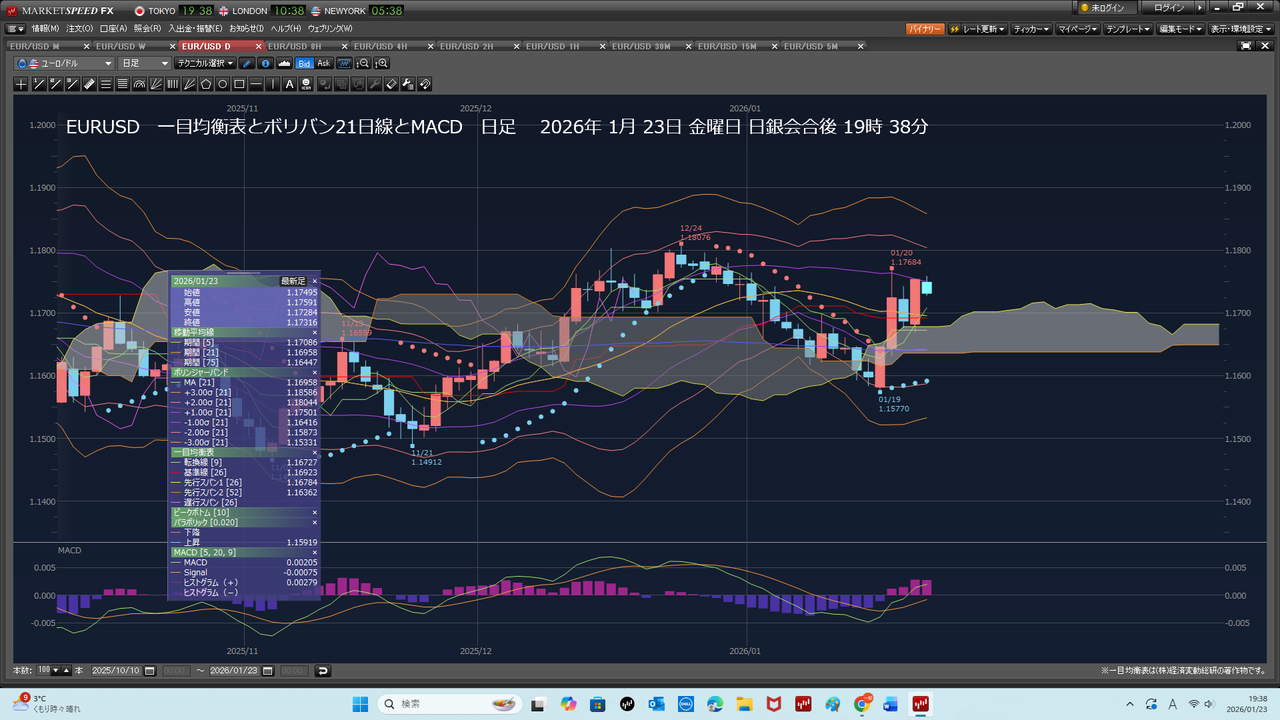Toggle Bid price display

click(x=304, y=63)
